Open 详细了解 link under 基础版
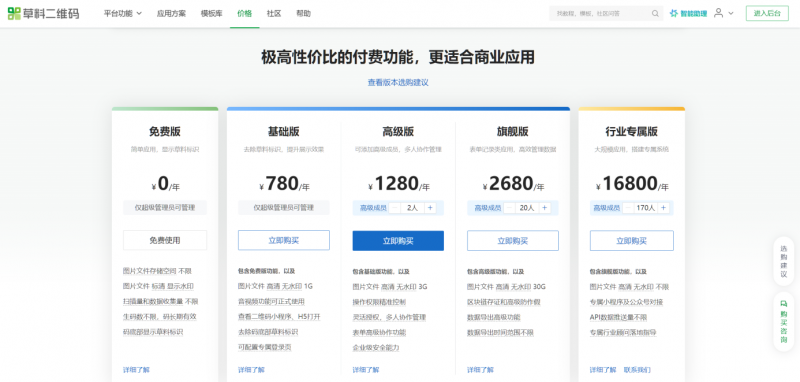The height and width of the screenshot is (382, 800). (251, 370)
